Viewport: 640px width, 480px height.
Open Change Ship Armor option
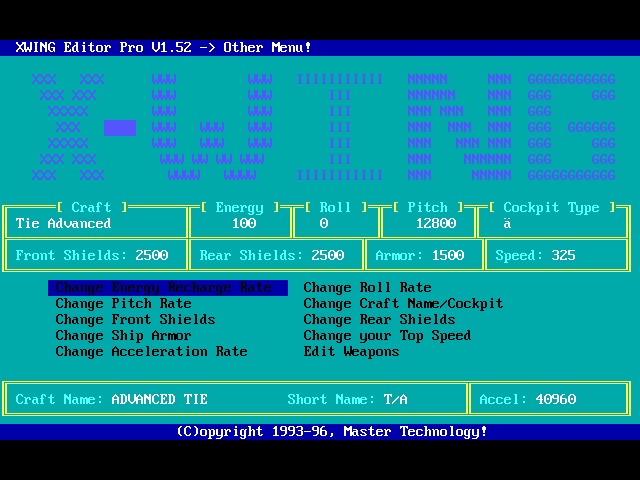(123, 336)
